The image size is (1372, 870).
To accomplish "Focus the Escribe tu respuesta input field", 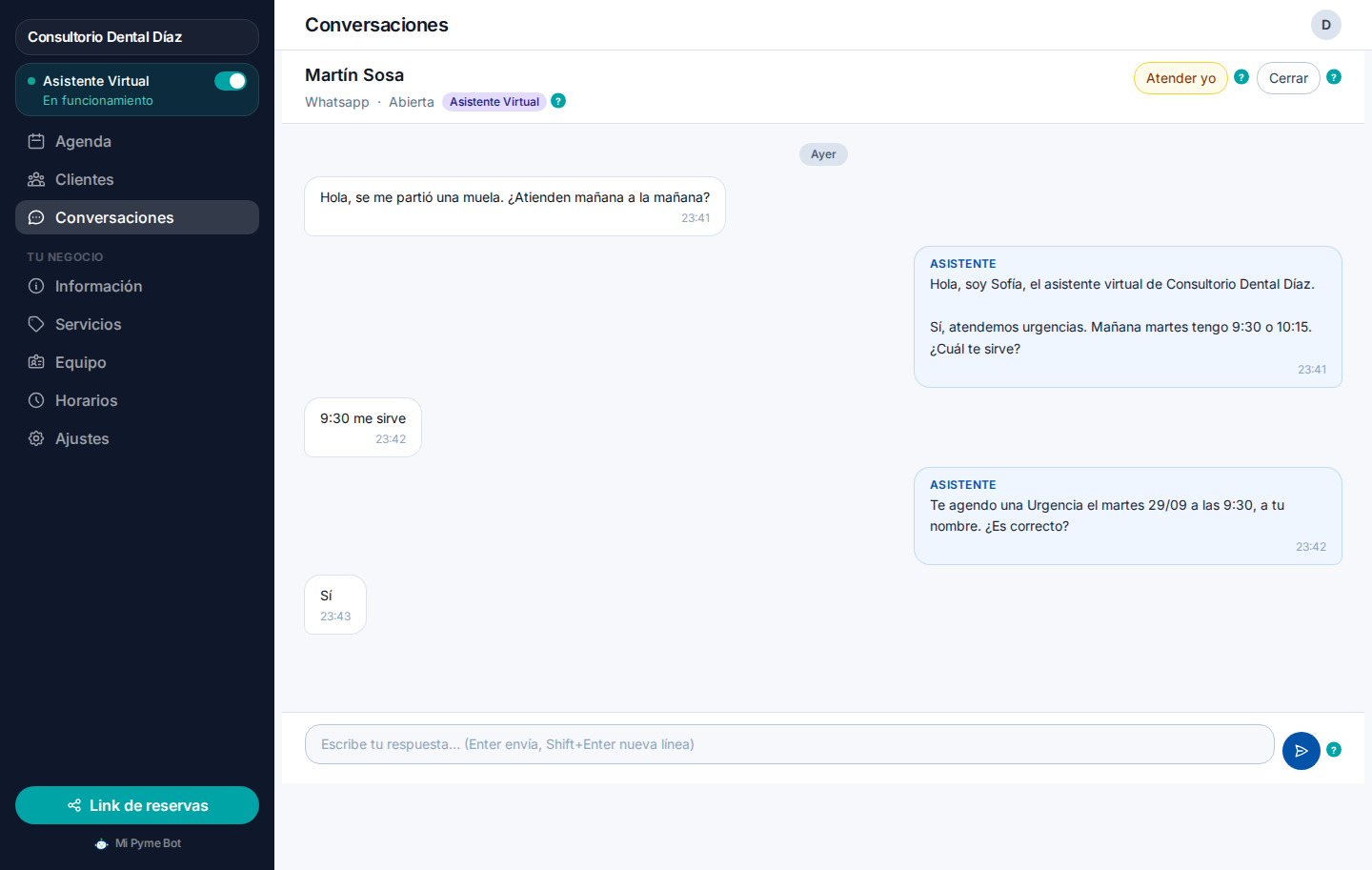I will [790, 744].
